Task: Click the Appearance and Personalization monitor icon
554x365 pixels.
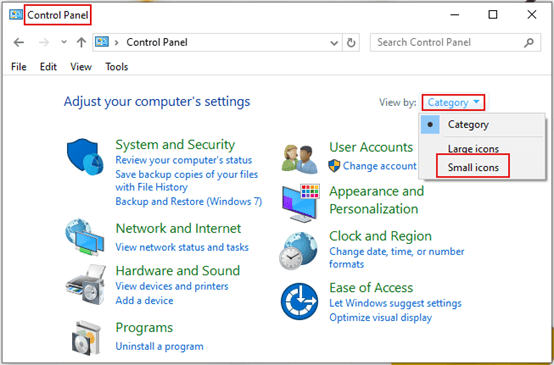Action: (301, 203)
